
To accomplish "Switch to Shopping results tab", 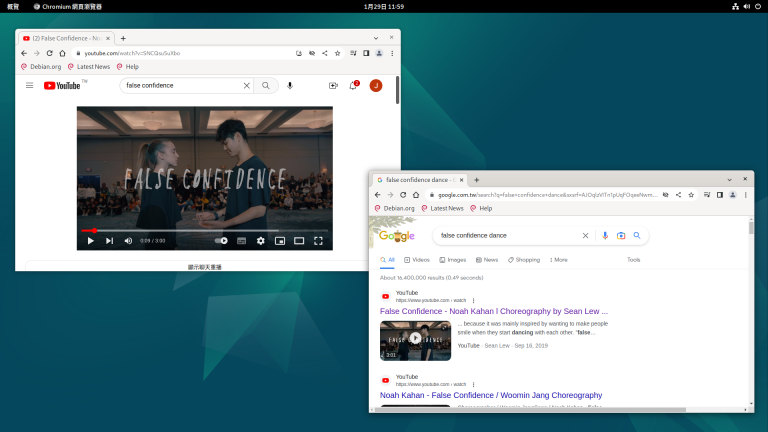I will pos(524,260).
